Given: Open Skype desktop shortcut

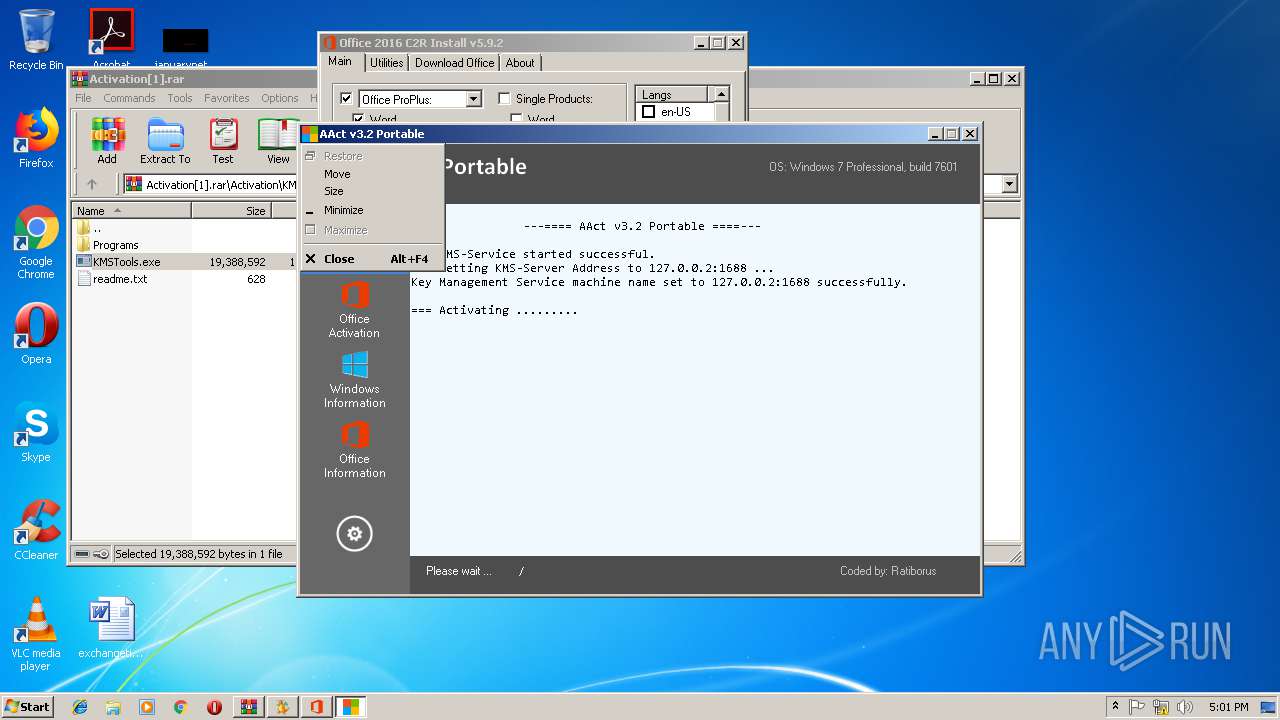Looking at the screenshot, I should coord(36,432).
